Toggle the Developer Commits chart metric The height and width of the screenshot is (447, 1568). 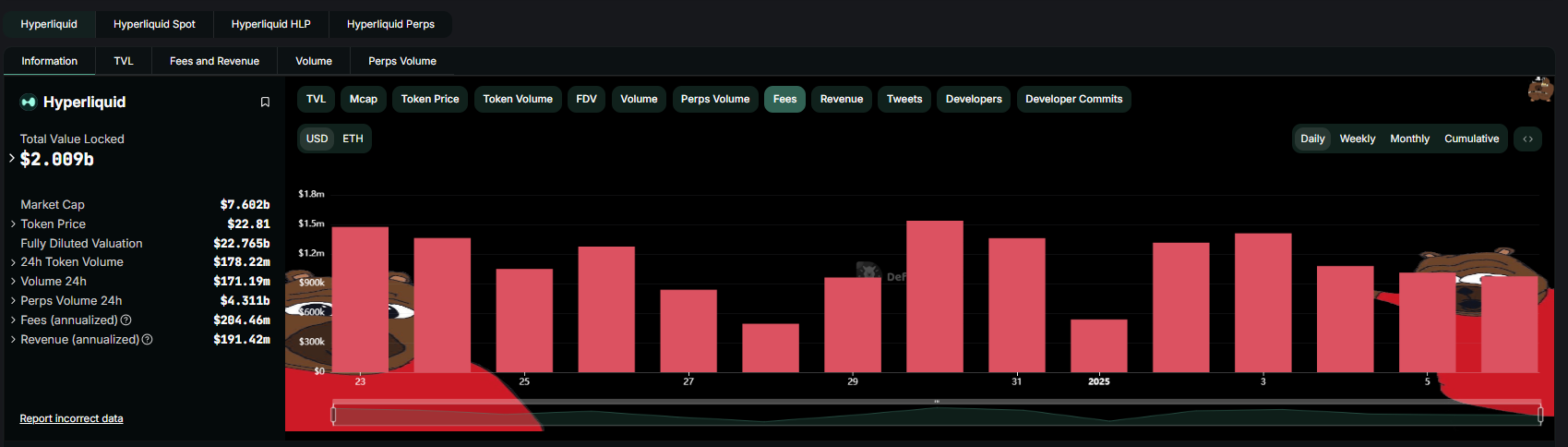coord(1074,99)
